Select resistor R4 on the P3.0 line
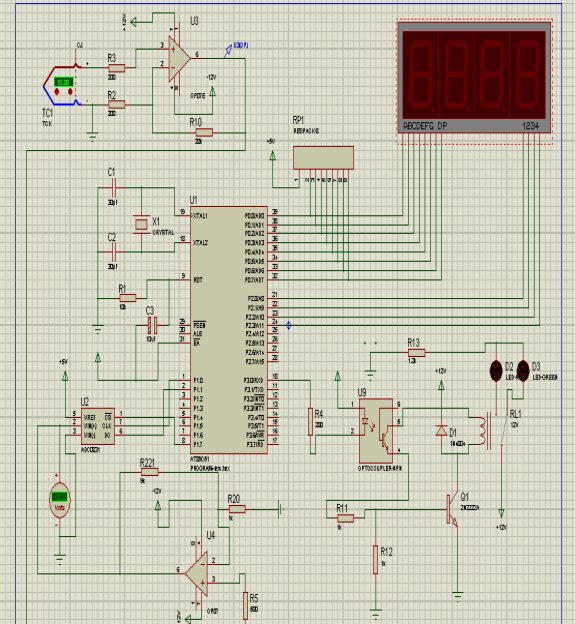This screenshot has width=575, height=624. (311, 422)
